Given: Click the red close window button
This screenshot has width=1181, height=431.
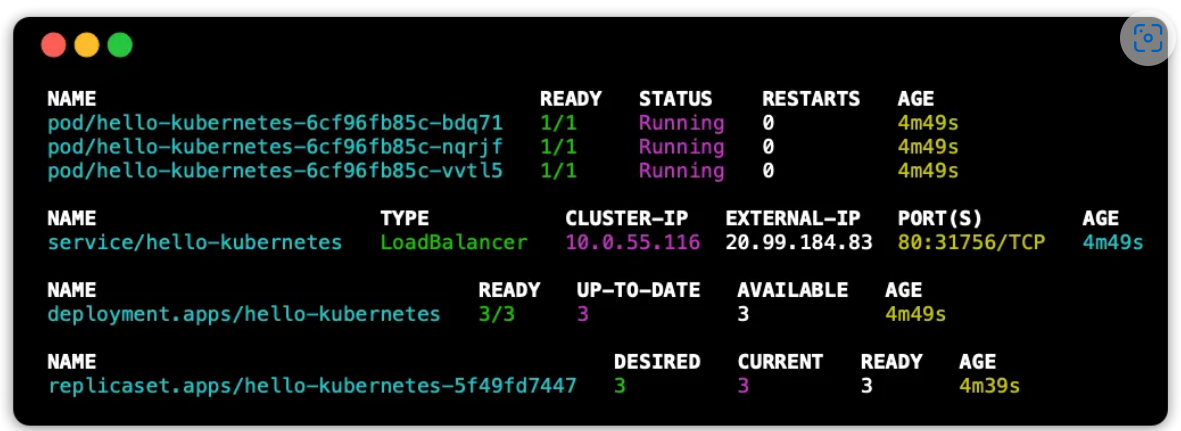Looking at the screenshot, I should click(x=53, y=45).
